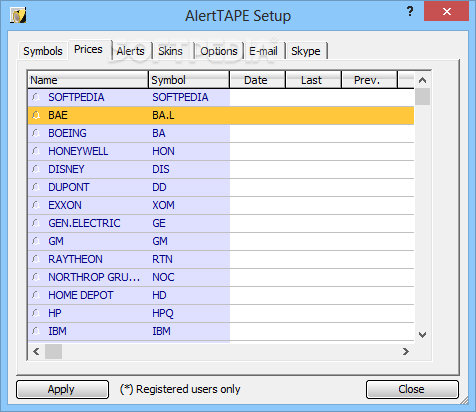Open help with the question mark button
Screen dimensions: 476x412
(410, 12)
